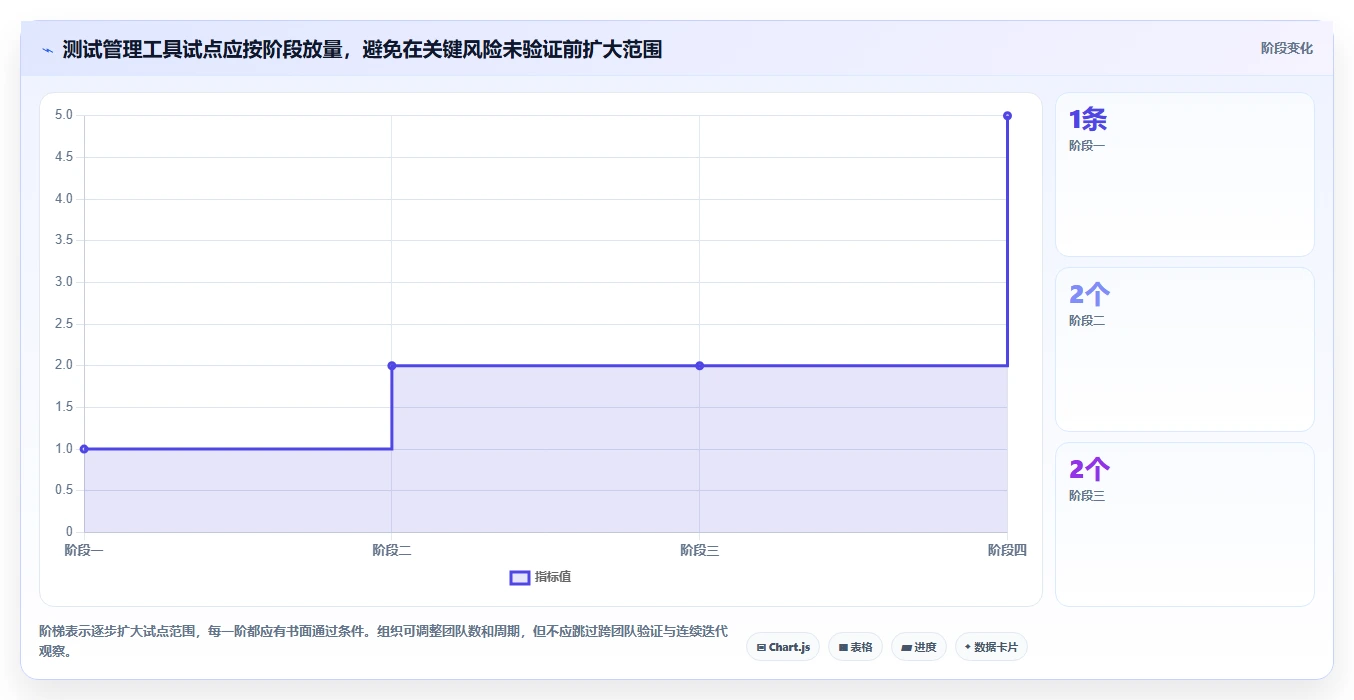1354x700 pixels.
Task: Click the 3.5 y-axis value
Action: coord(64,240)
